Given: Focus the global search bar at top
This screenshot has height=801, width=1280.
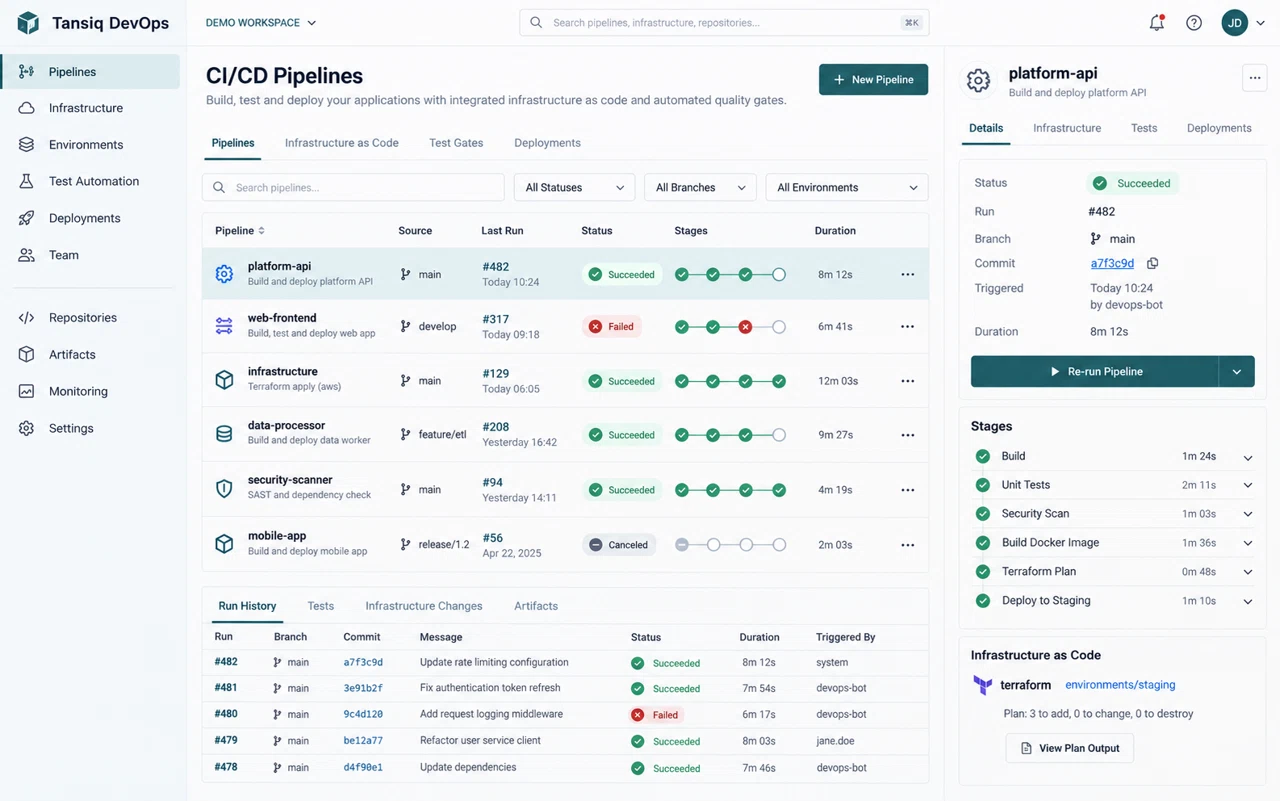Looking at the screenshot, I should pos(724,22).
